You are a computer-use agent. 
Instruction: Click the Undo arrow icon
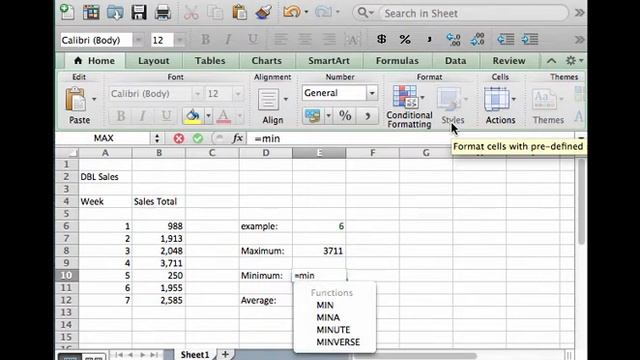click(x=291, y=12)
